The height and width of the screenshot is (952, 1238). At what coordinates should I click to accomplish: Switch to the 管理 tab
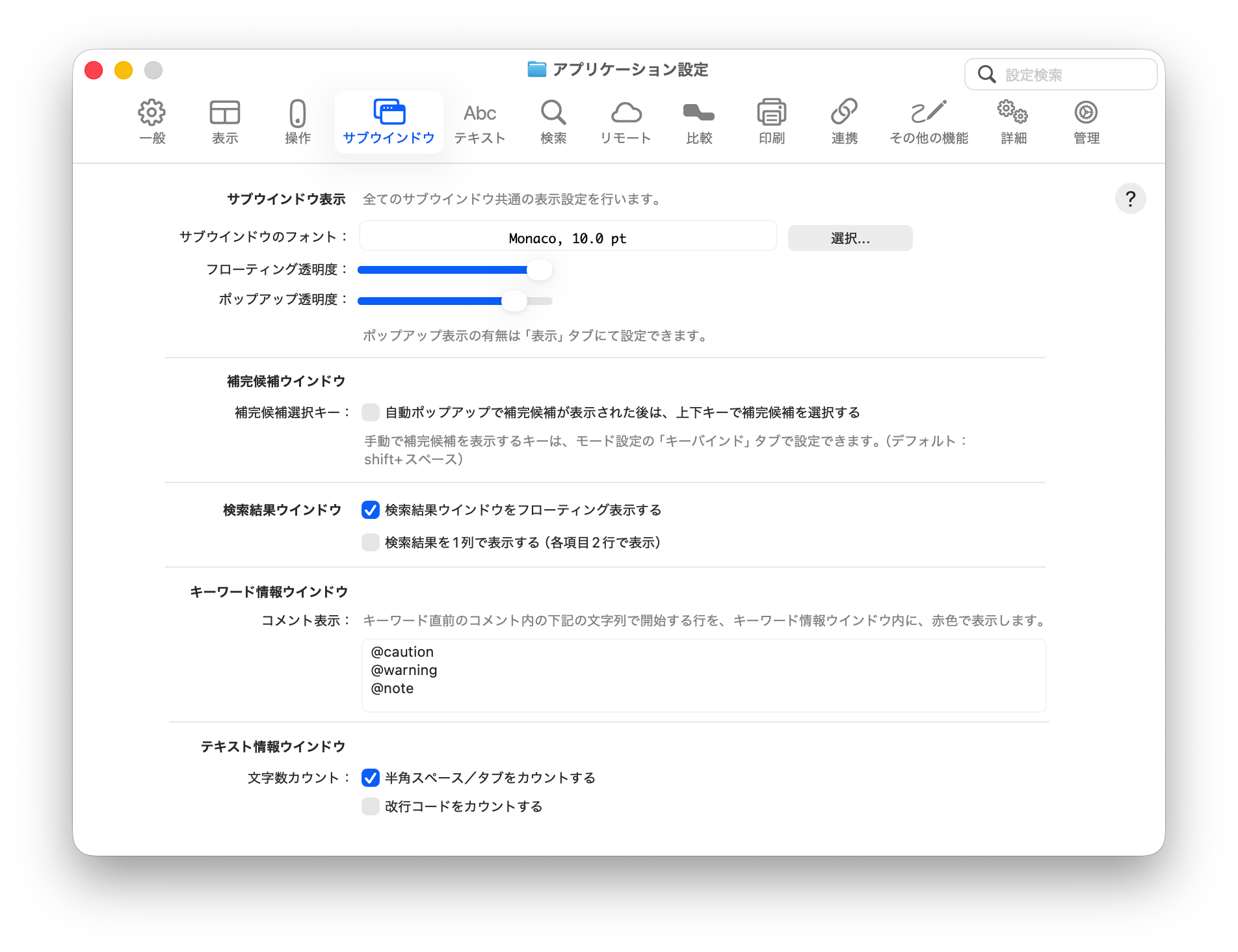[x=1087, y=122]
